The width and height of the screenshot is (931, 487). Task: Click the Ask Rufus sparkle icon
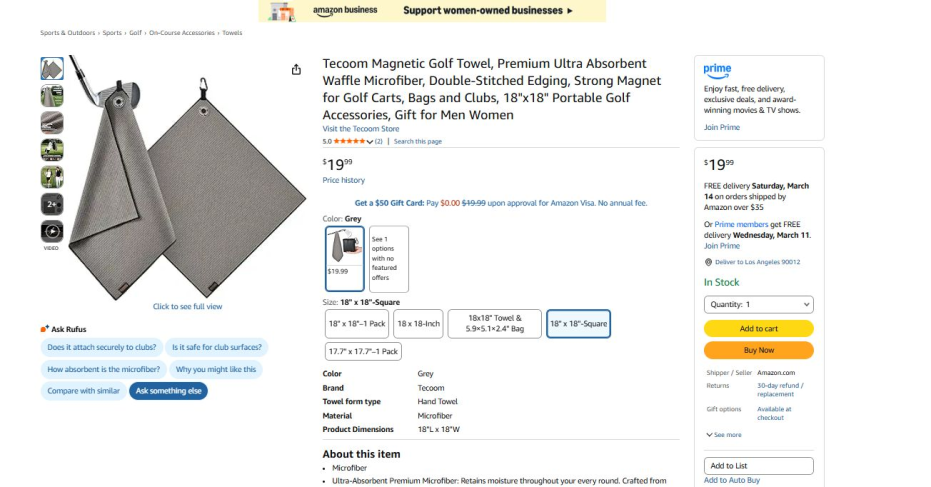[x=44, y=328]
